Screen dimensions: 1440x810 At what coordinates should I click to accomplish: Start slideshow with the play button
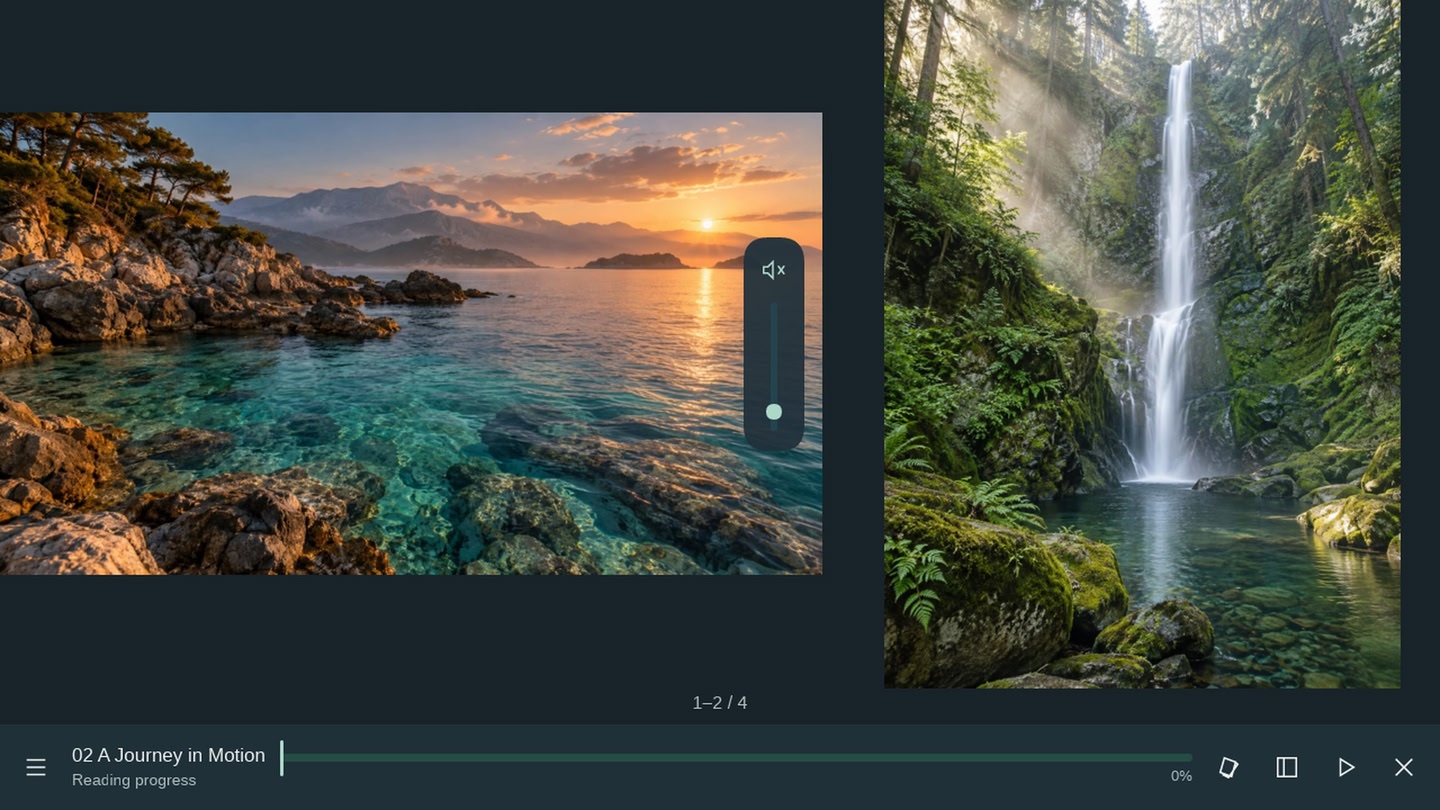click(x=1346, y=767)
